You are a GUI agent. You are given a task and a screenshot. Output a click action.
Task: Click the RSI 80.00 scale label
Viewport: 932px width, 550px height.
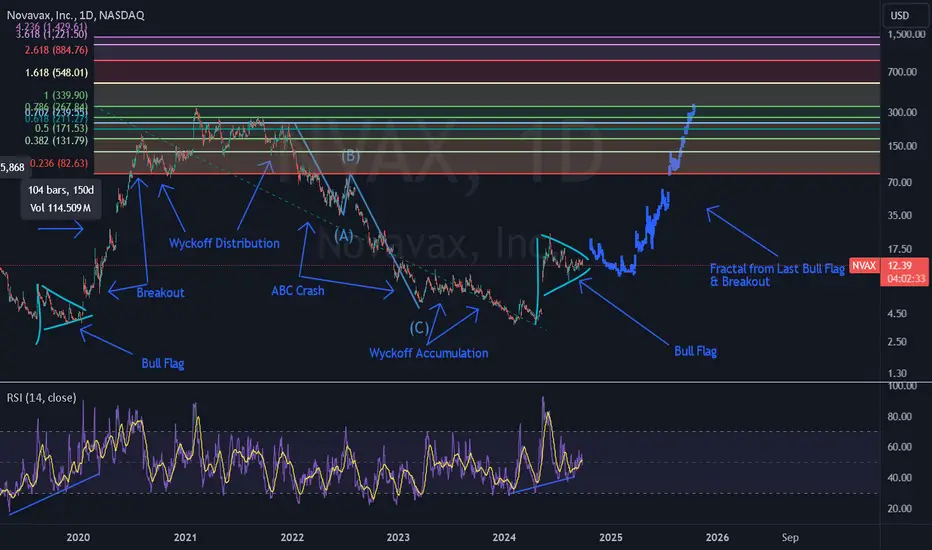[900, 416]
